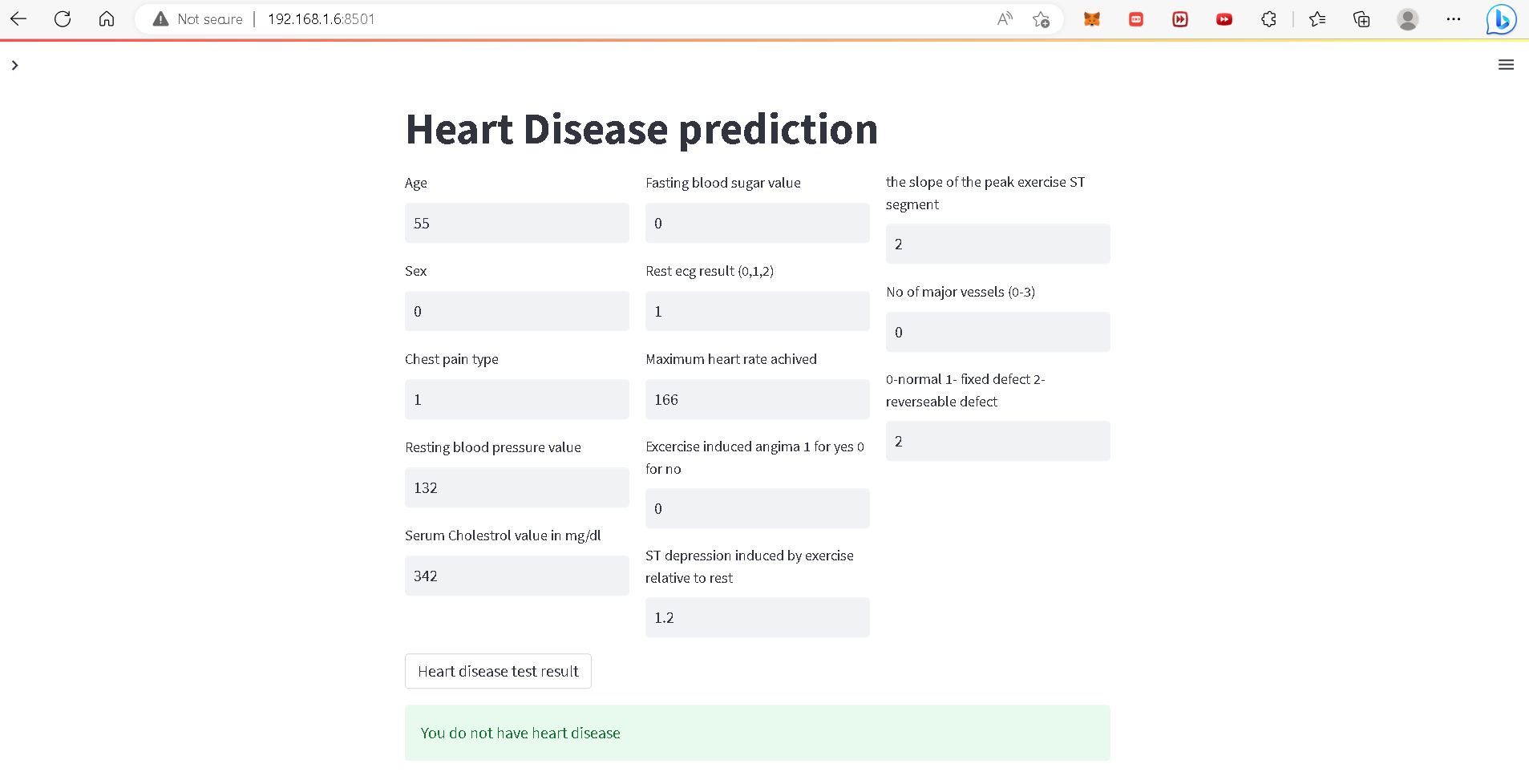Viewport: 1529px width, 784px height.
Task: Open the Extensions puzzle piece icon
Action: 1268,18
